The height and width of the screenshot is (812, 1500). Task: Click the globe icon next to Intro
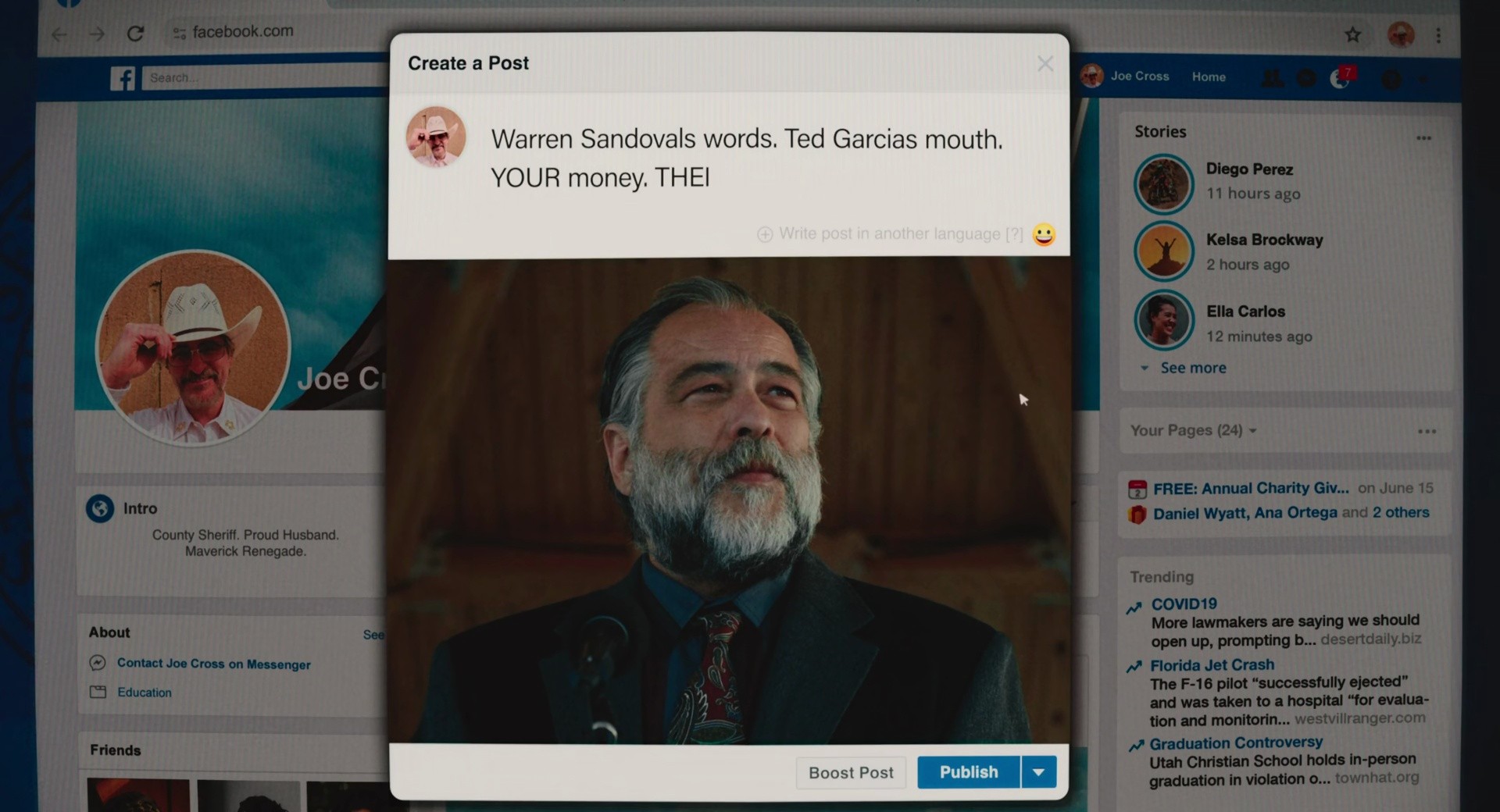100,508
